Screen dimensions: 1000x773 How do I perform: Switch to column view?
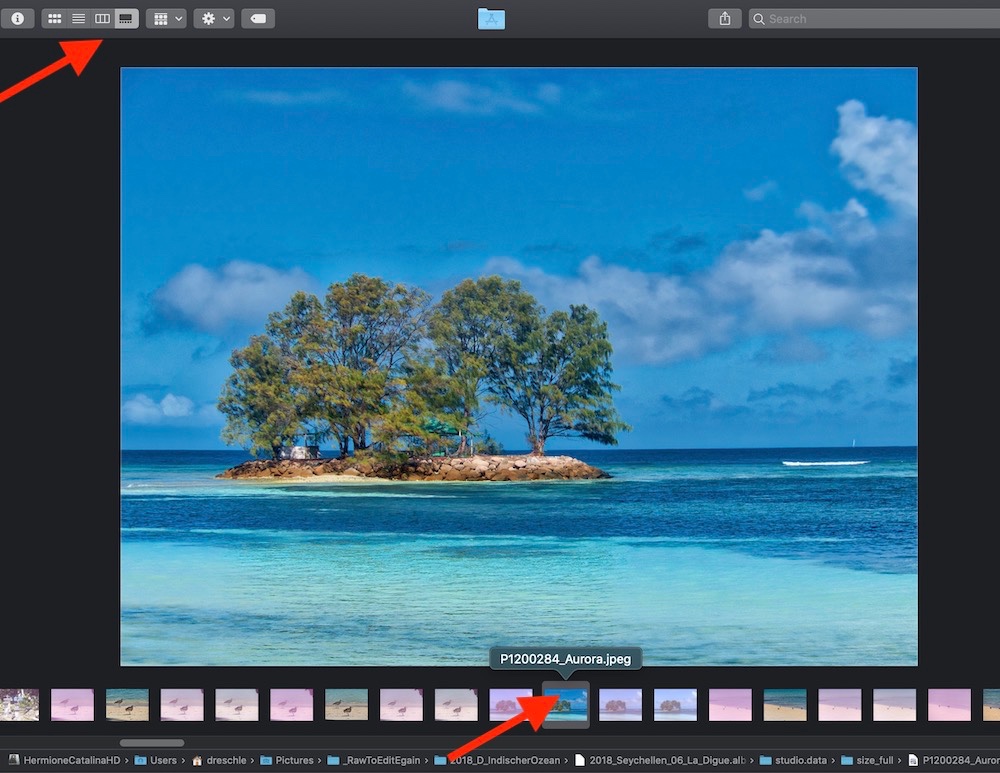point(102,18)
